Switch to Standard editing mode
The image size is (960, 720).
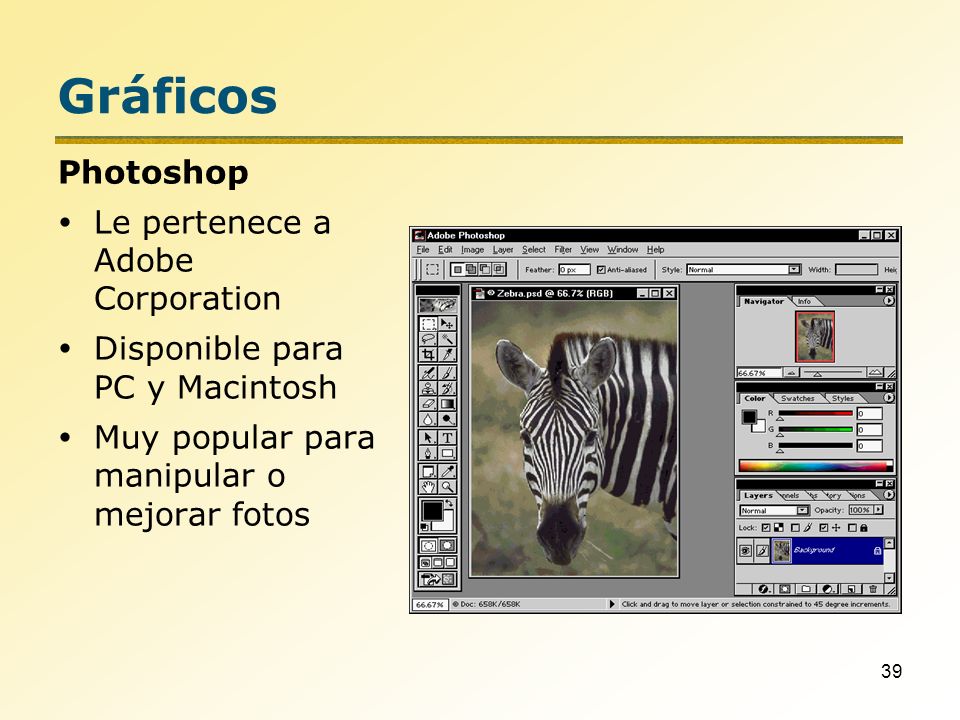point(429,544)
